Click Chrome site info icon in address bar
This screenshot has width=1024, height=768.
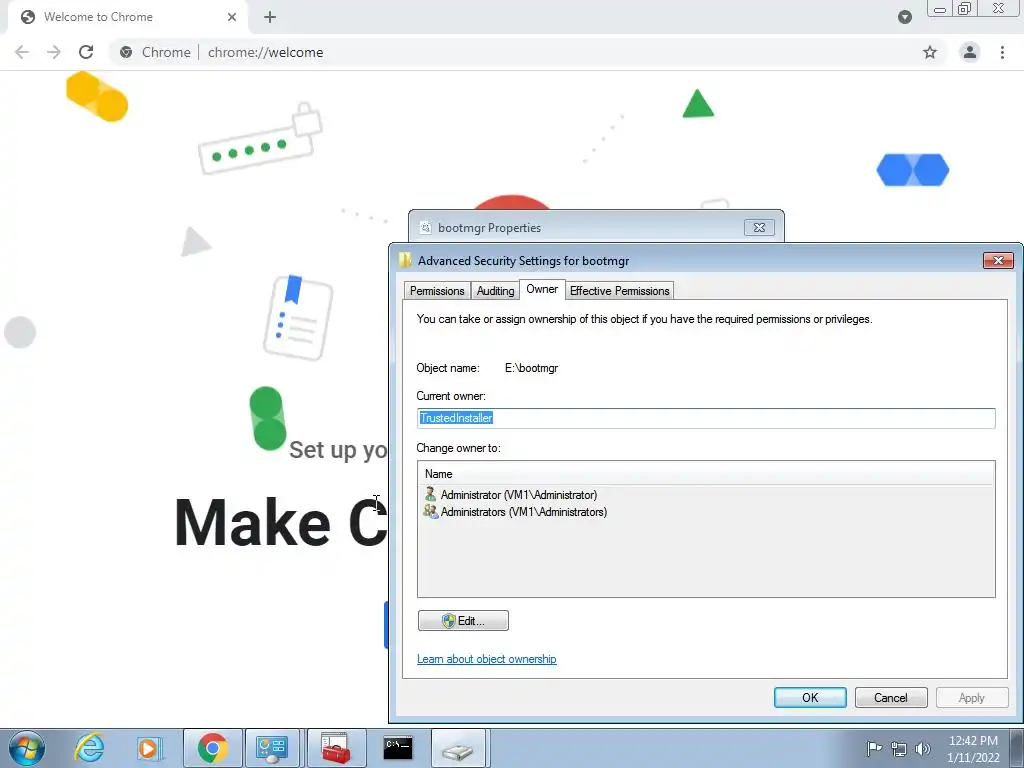click(126, 52)
